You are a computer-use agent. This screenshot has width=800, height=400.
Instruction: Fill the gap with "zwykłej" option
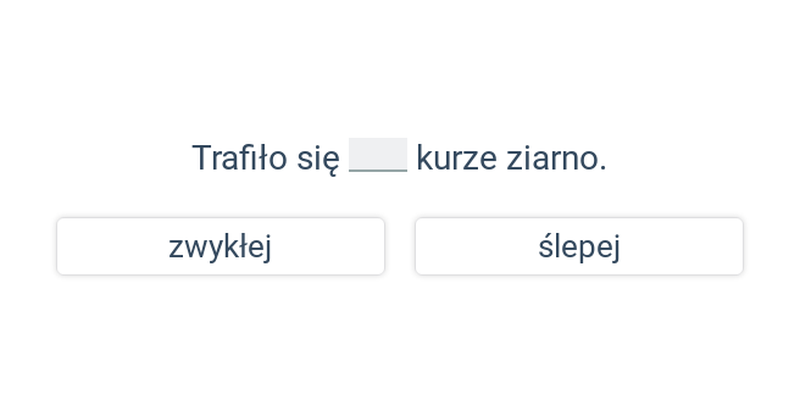click(x=220, y=246)
